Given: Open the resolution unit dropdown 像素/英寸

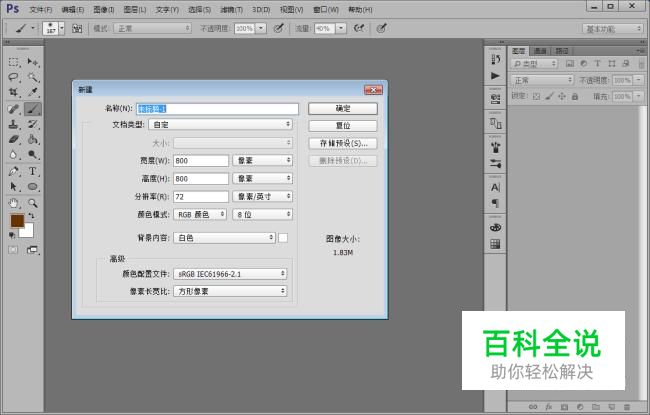Looking at the screenshot, I should (x=262, y=197).
